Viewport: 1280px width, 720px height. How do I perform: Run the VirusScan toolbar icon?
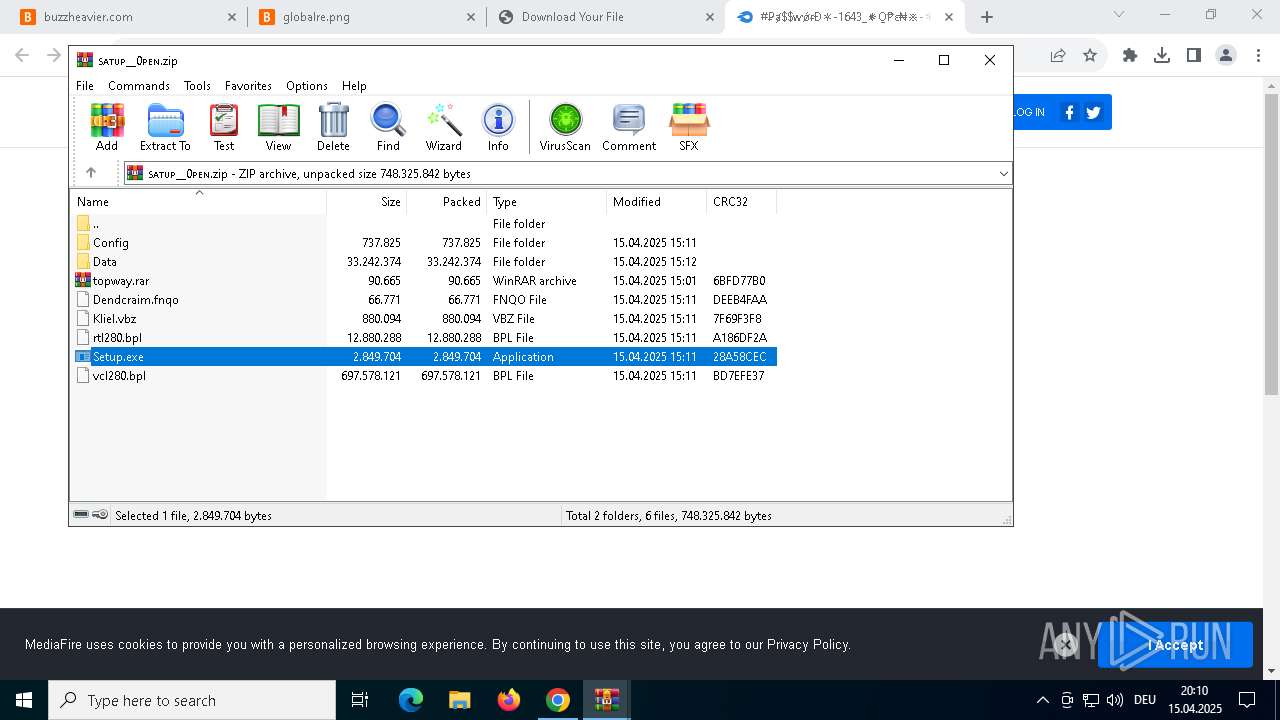pos(565,127)
